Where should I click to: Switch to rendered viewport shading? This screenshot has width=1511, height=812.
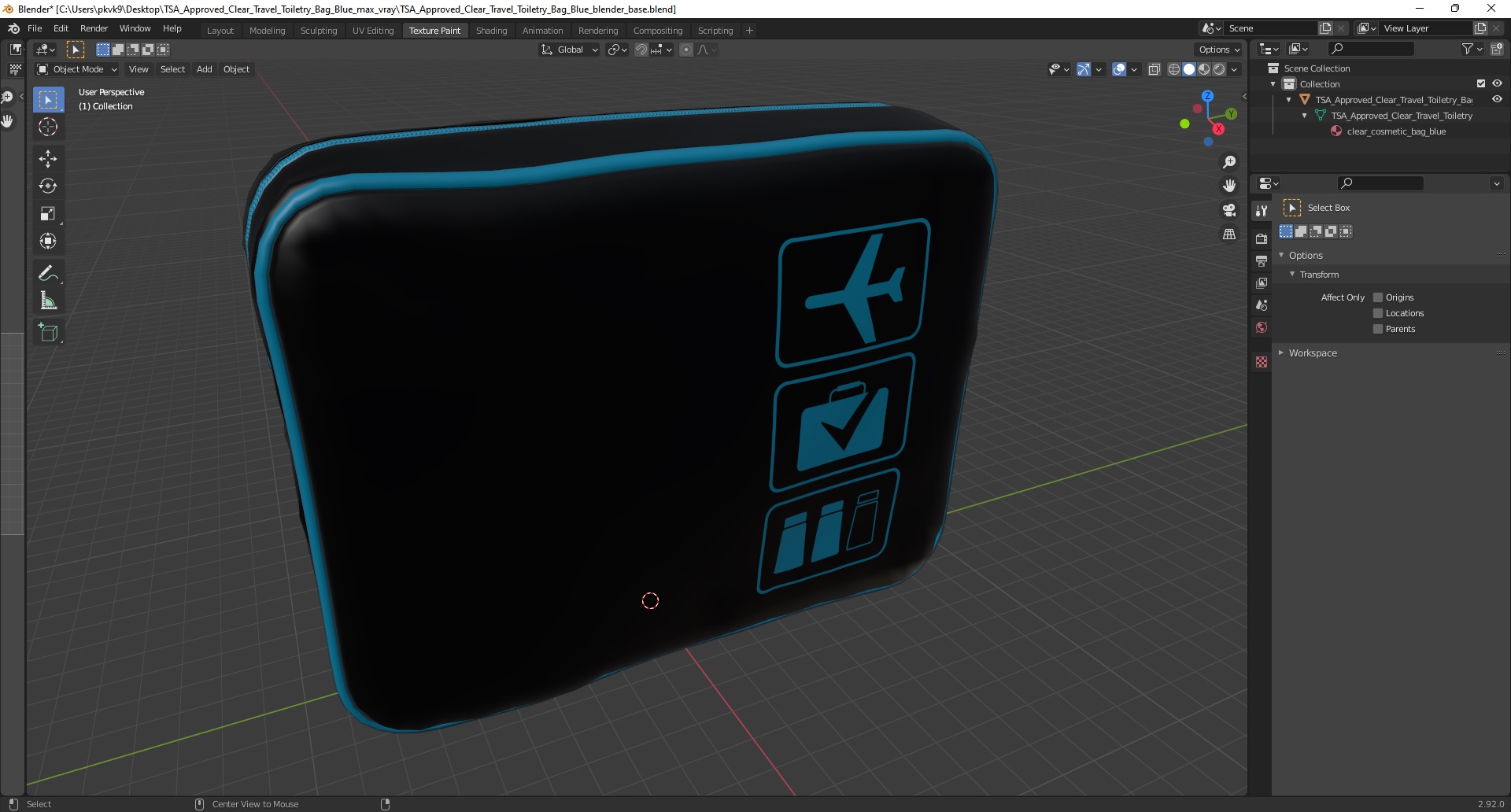[1219, 69]
